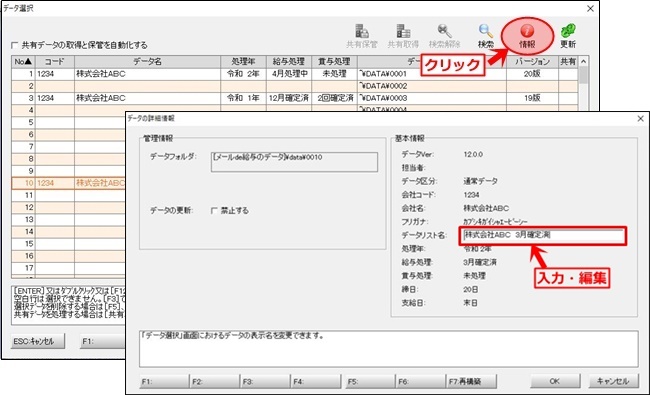The width and height of the screenshot is (650, 395).
Task: Click F4 button in detail dialog
Action: point(316,381)
